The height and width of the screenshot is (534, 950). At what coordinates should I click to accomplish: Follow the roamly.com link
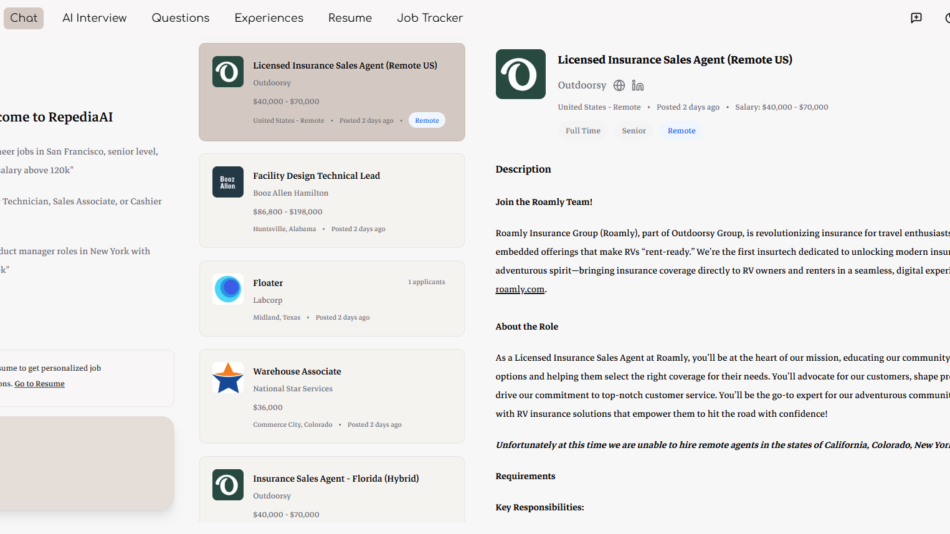[x=520, y=289]
